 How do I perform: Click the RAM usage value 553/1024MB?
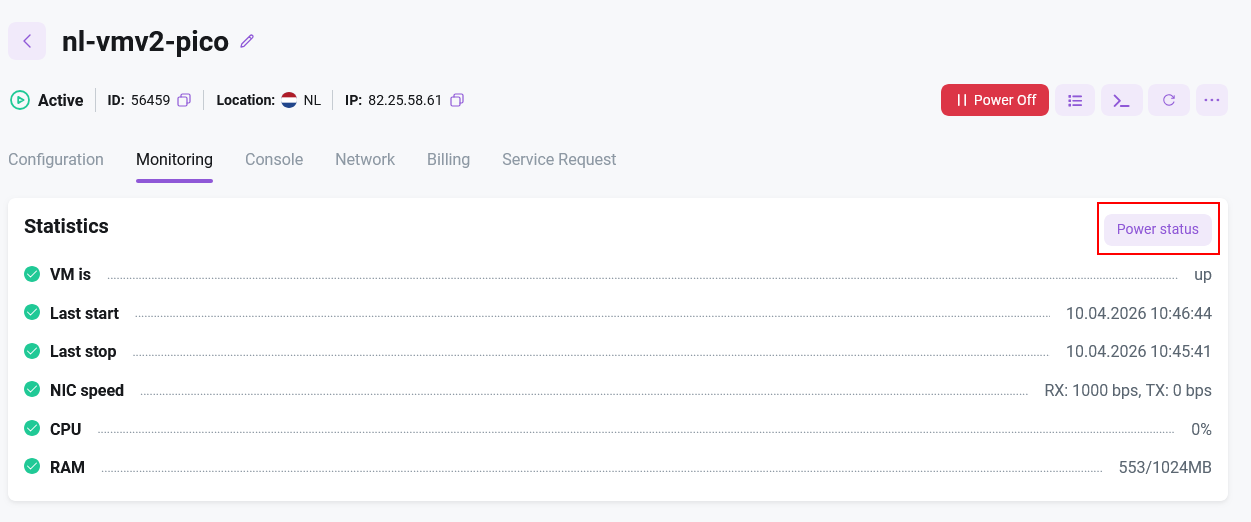tap(1165, 467)
